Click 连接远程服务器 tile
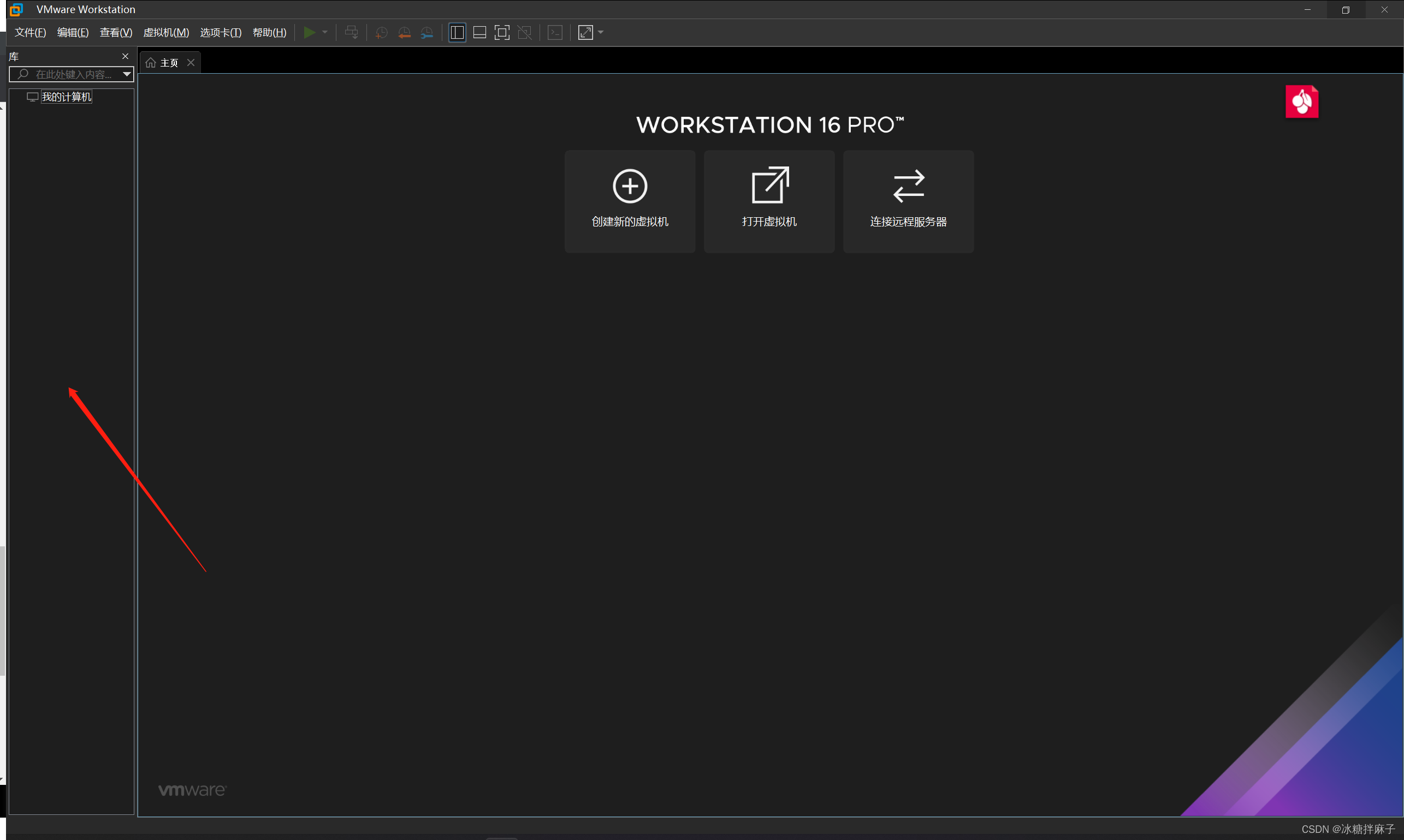 (909, 201)
